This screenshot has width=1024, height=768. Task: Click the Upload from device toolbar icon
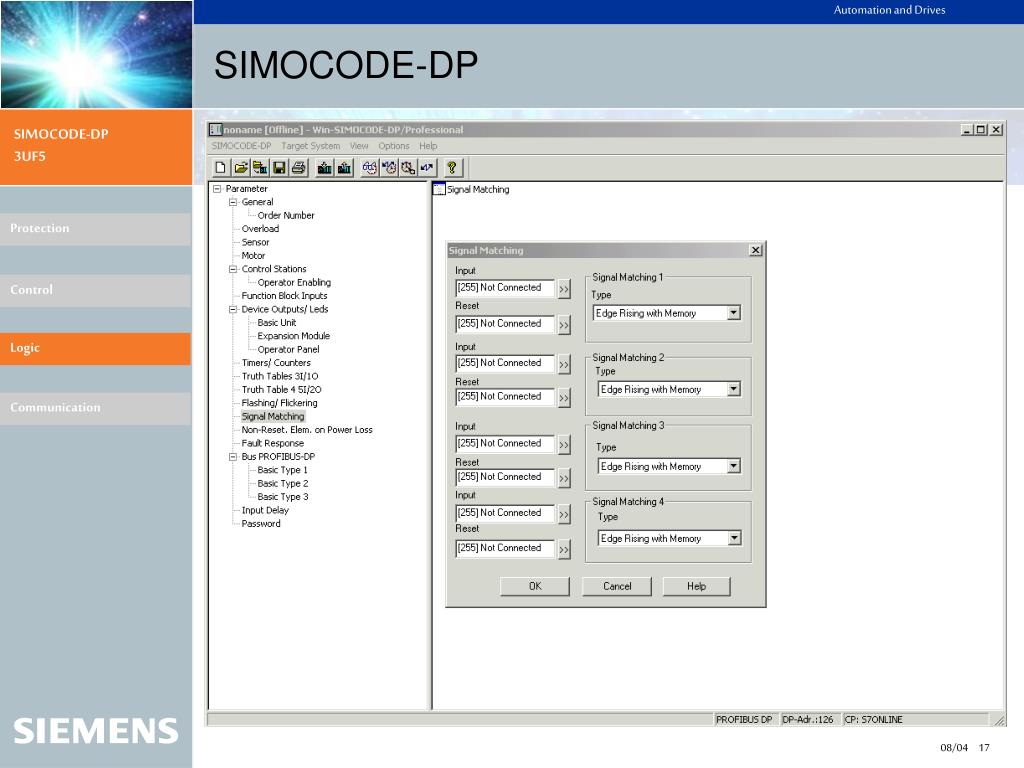click(344, 168)
